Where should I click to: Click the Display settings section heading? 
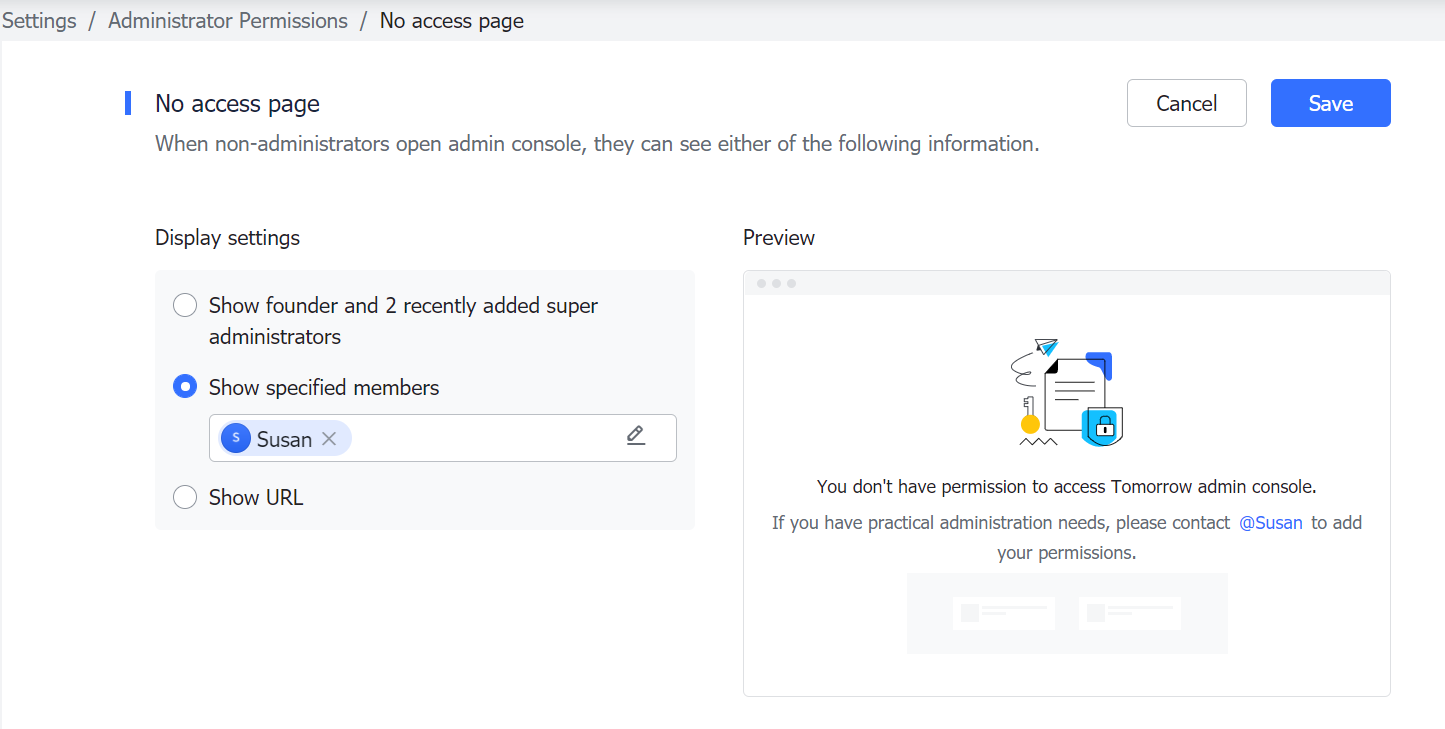pos(228,238)
